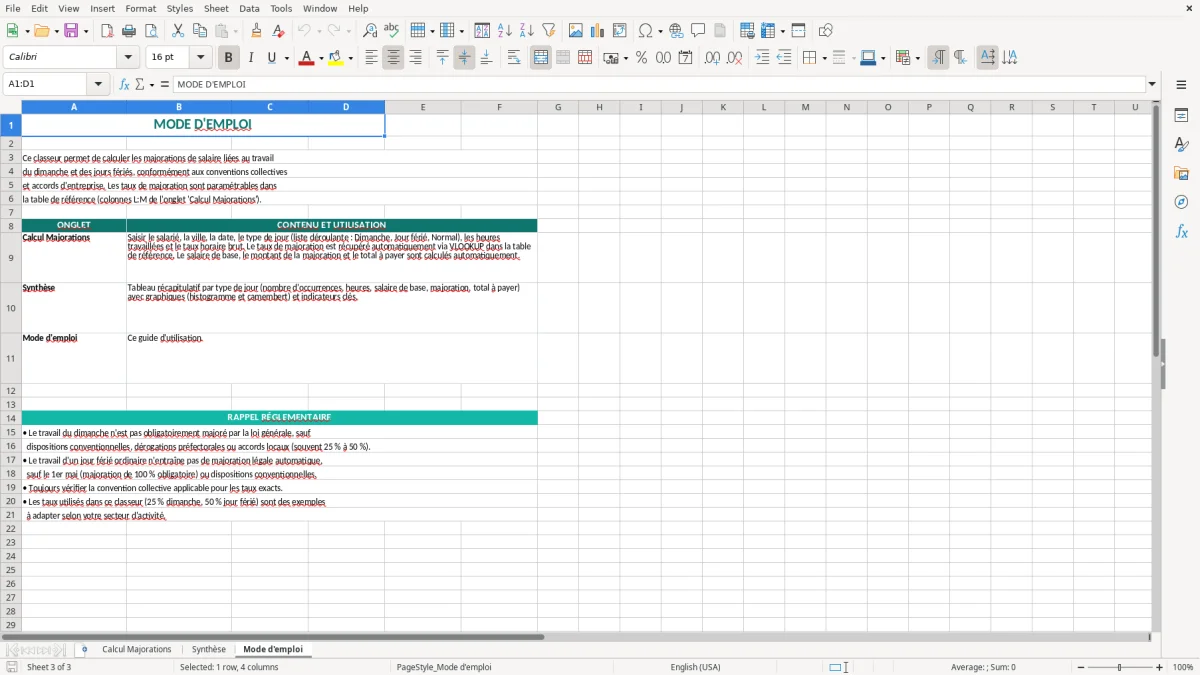Open the Data menu

coord(249,8)
